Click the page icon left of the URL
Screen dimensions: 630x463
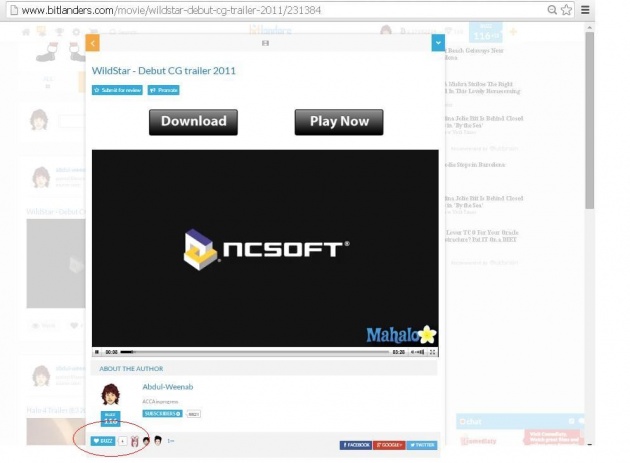(x=14, y=10)
